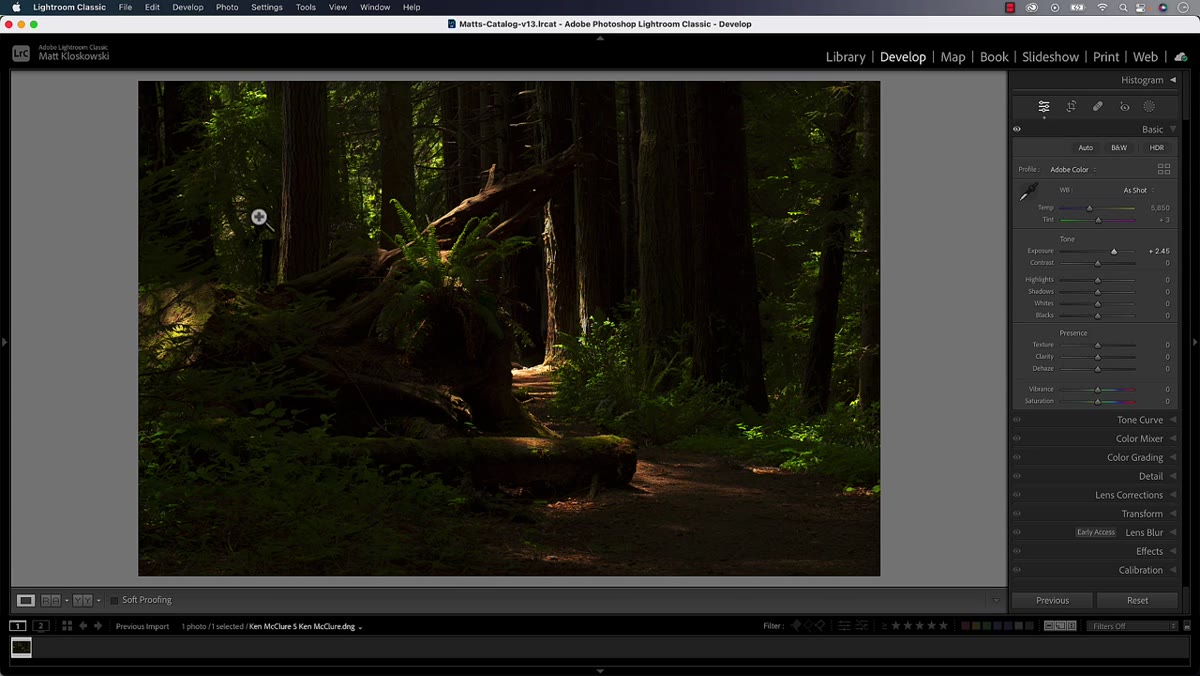Viewport: 1200px width, 676px height.
Task: Collapse the Histogram panel
Action: (x=1173, y=80)
